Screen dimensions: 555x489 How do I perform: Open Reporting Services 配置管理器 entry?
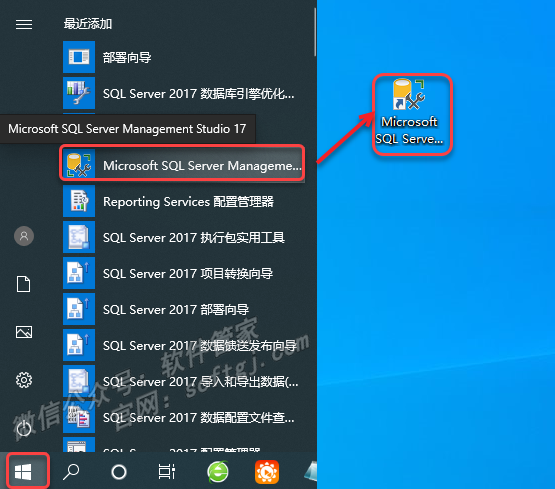click(188, 202)
